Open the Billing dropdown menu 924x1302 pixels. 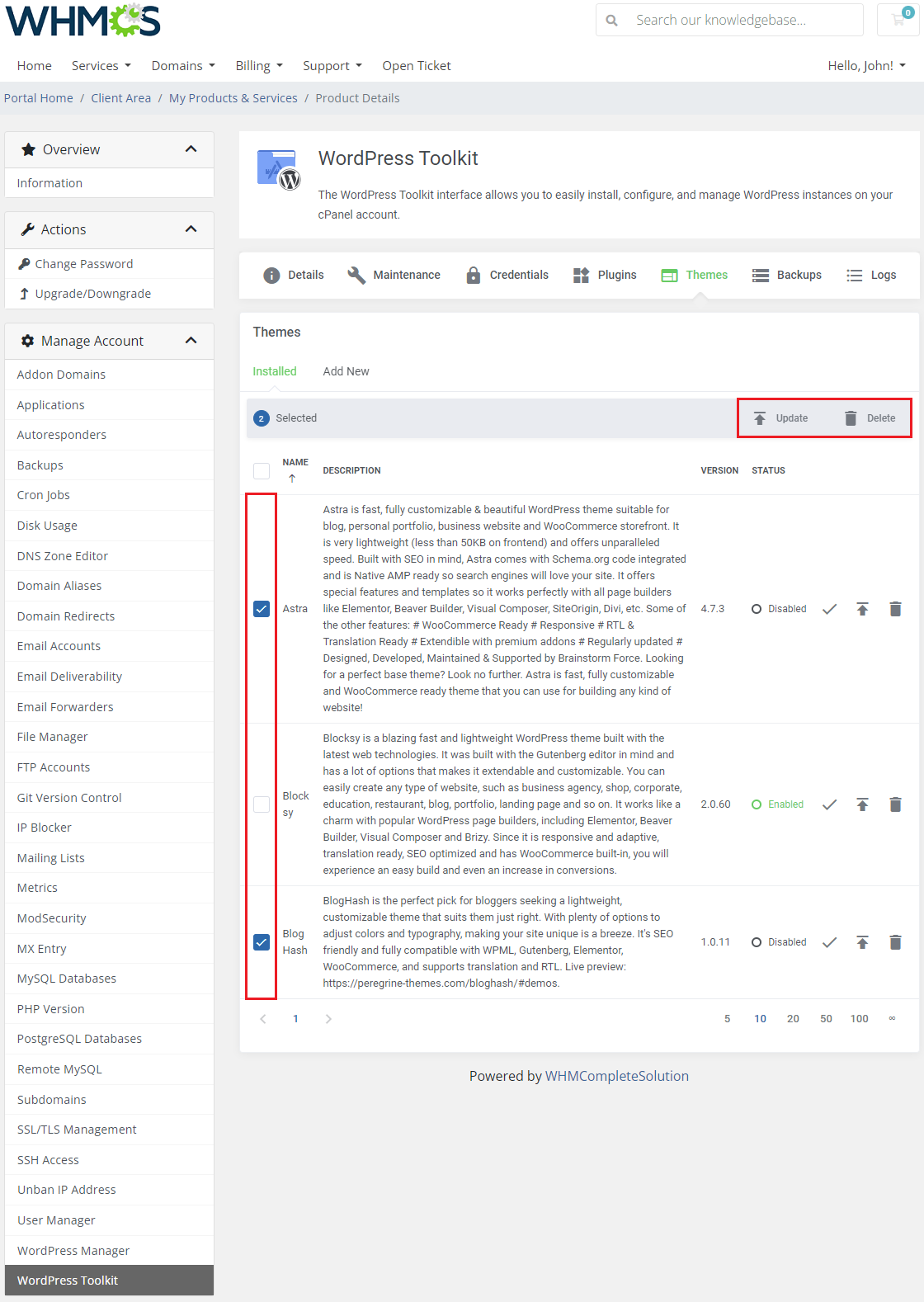click(x=259, y=66)
